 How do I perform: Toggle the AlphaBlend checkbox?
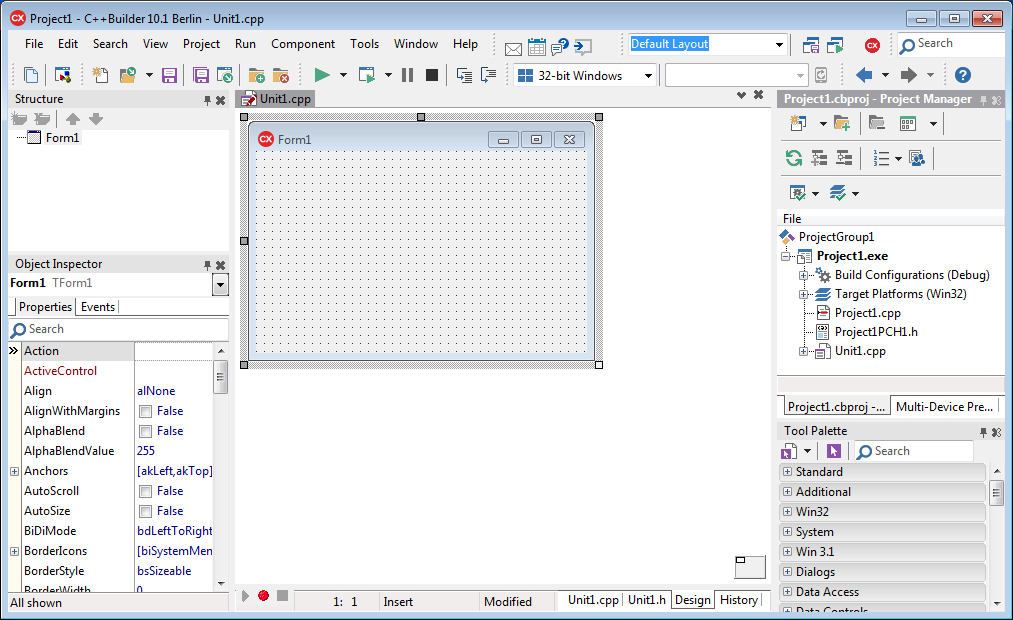pyautogui.click(x=146, y=431)
